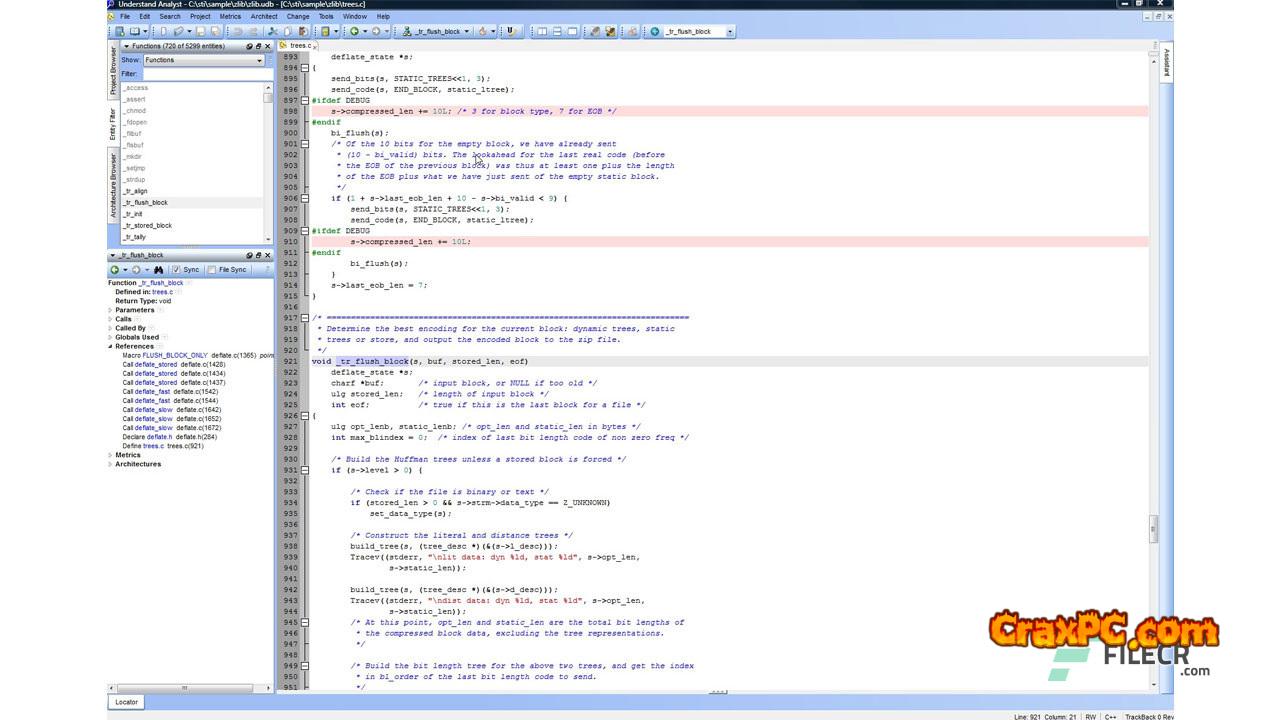
Task: Click the split window layout icon
Action: [x=557, y=32]
